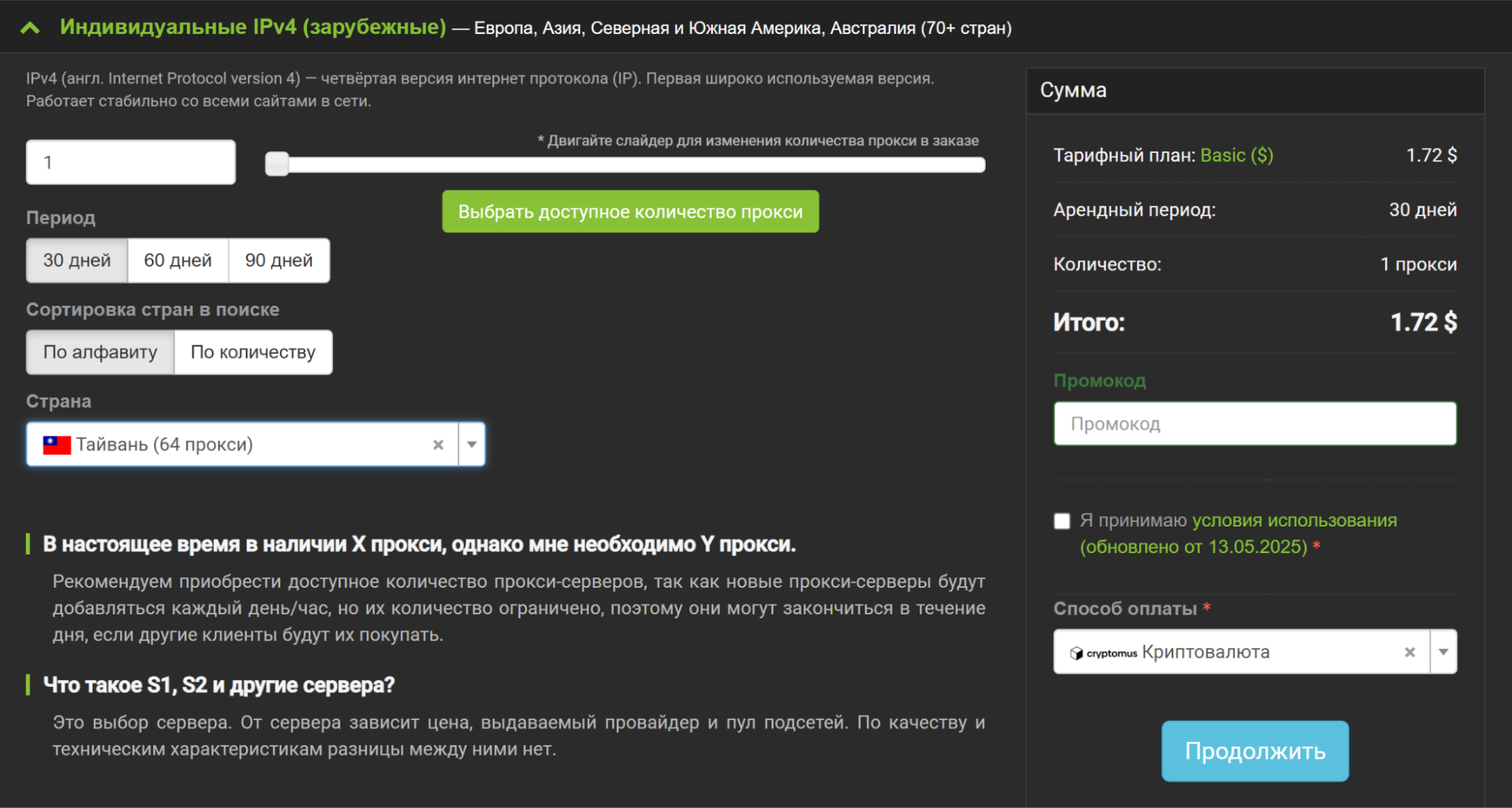This screenshot has width=1512, height=808.
Task: Clear the Криптовалюта payment method via X icon
Action: pyautogui.click(x=1410, y=651)
